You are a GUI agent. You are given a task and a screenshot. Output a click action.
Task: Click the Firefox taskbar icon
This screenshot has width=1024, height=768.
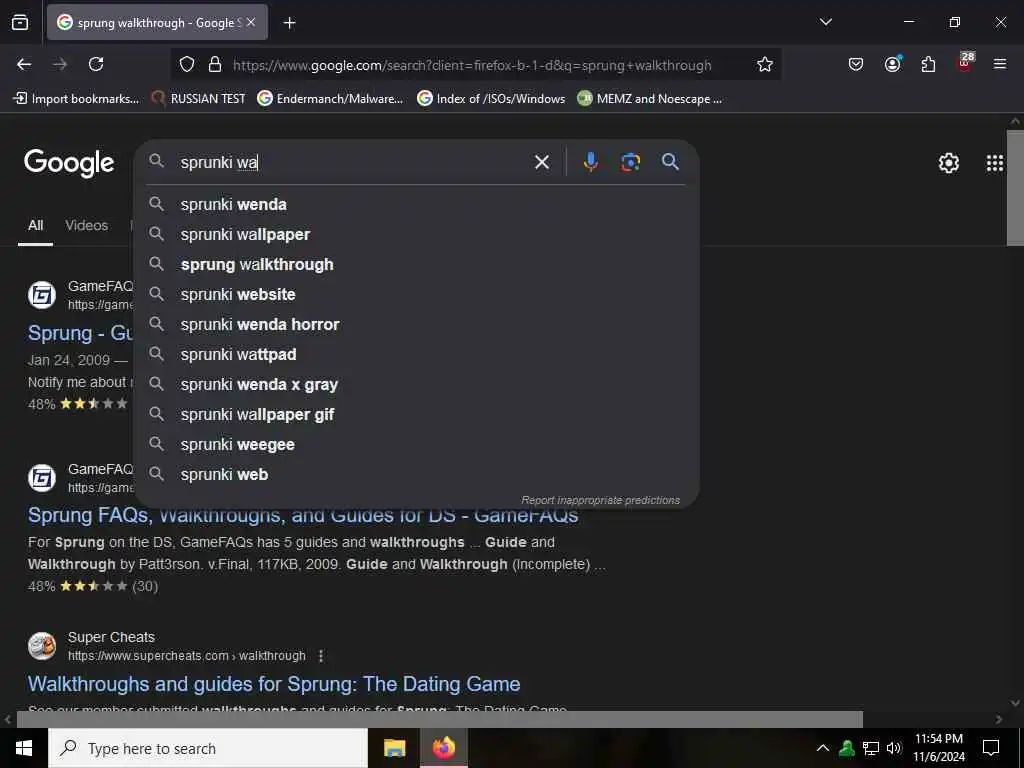coord(443,748)
